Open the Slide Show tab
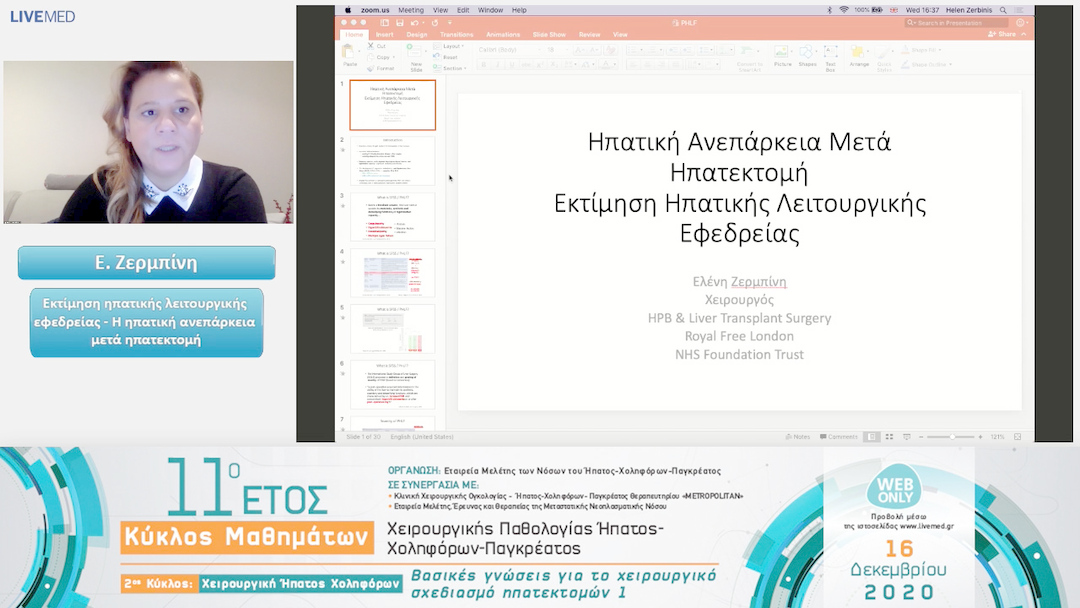The width and height of the screenshot is (1080, 608). [549, 34]
